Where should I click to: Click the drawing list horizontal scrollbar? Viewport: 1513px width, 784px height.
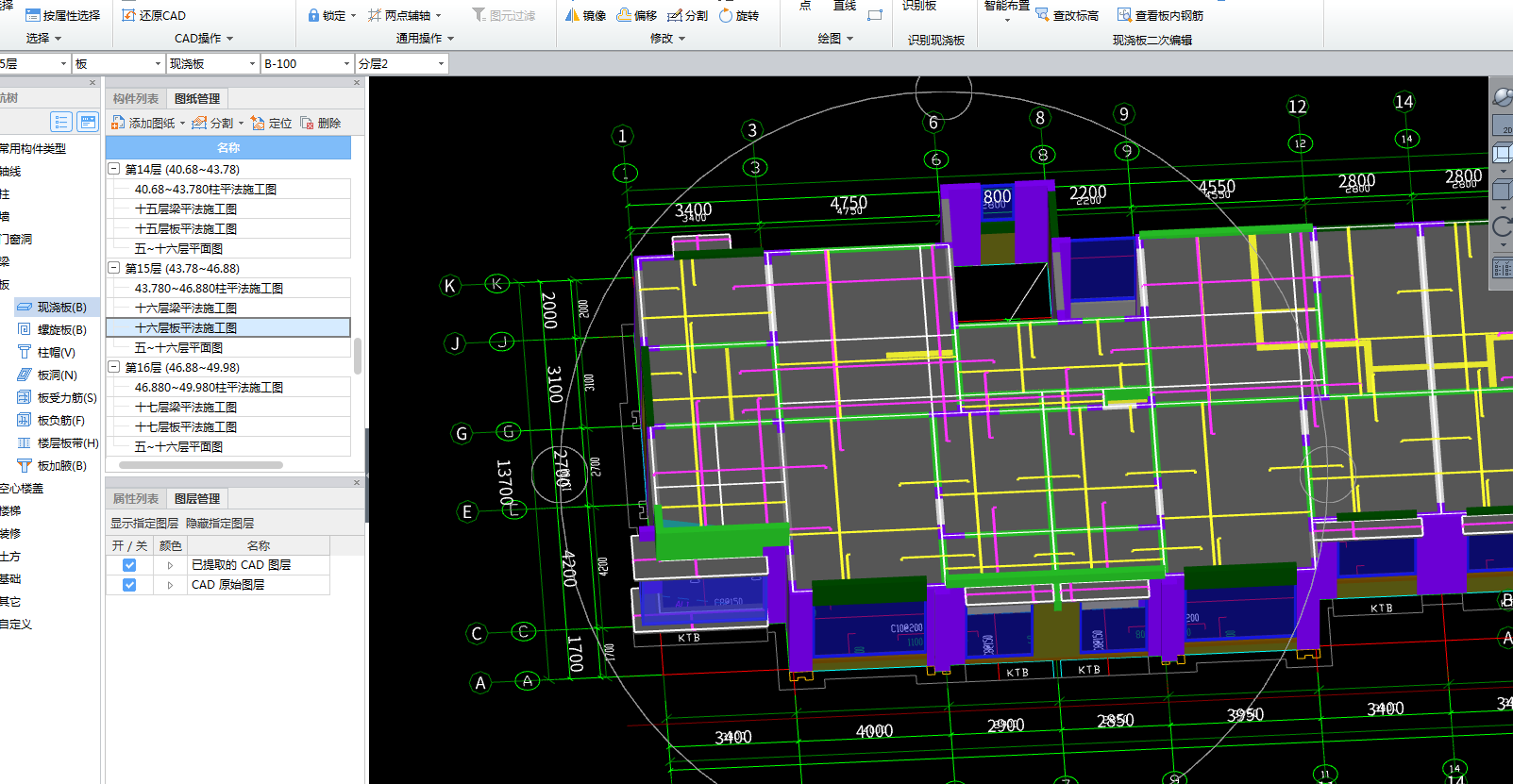[x=200, y=464]
